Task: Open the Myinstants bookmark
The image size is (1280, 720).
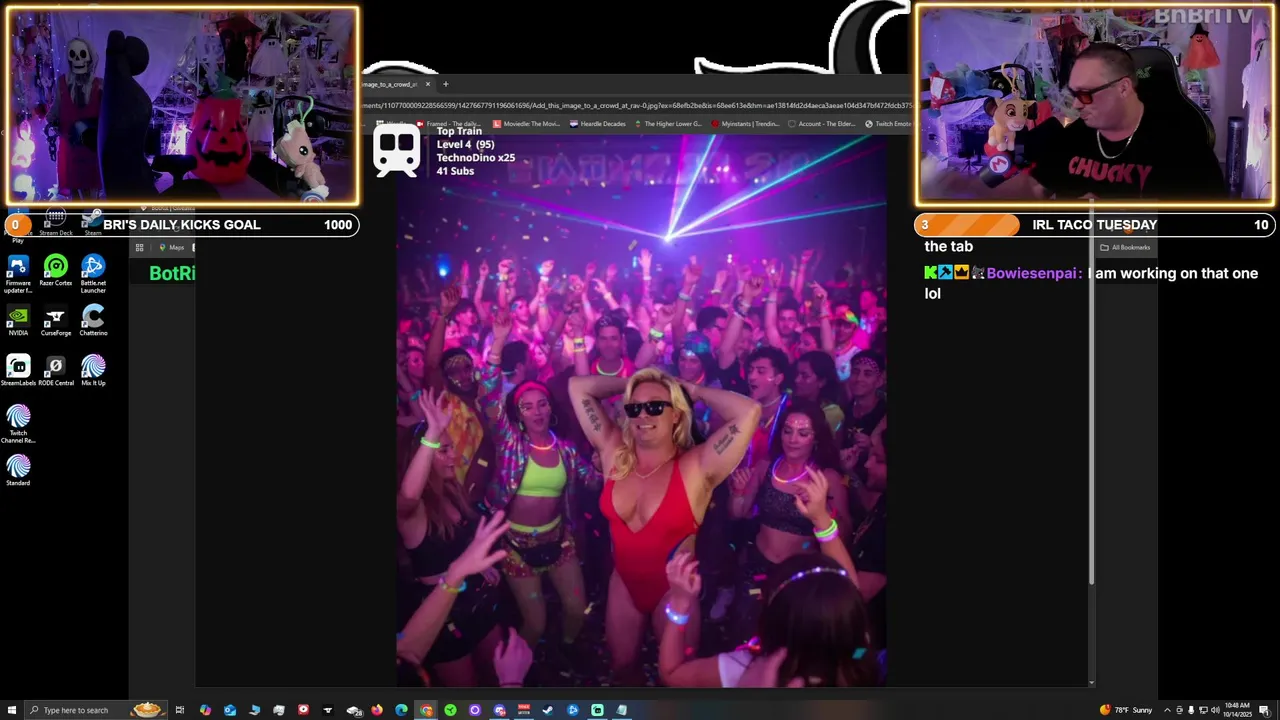Action: pos(745,124)
